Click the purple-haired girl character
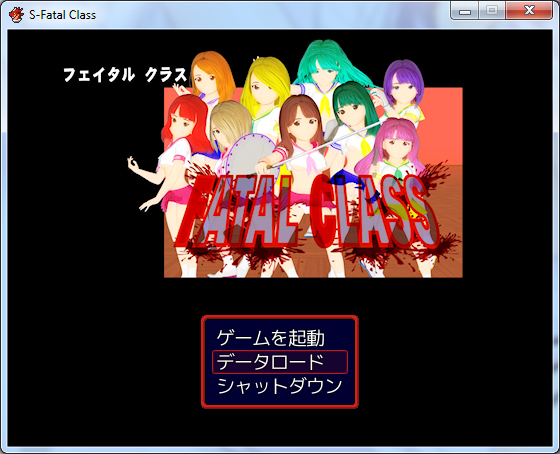Viewport: 560px width, 454px height. (x=404, y=86)
